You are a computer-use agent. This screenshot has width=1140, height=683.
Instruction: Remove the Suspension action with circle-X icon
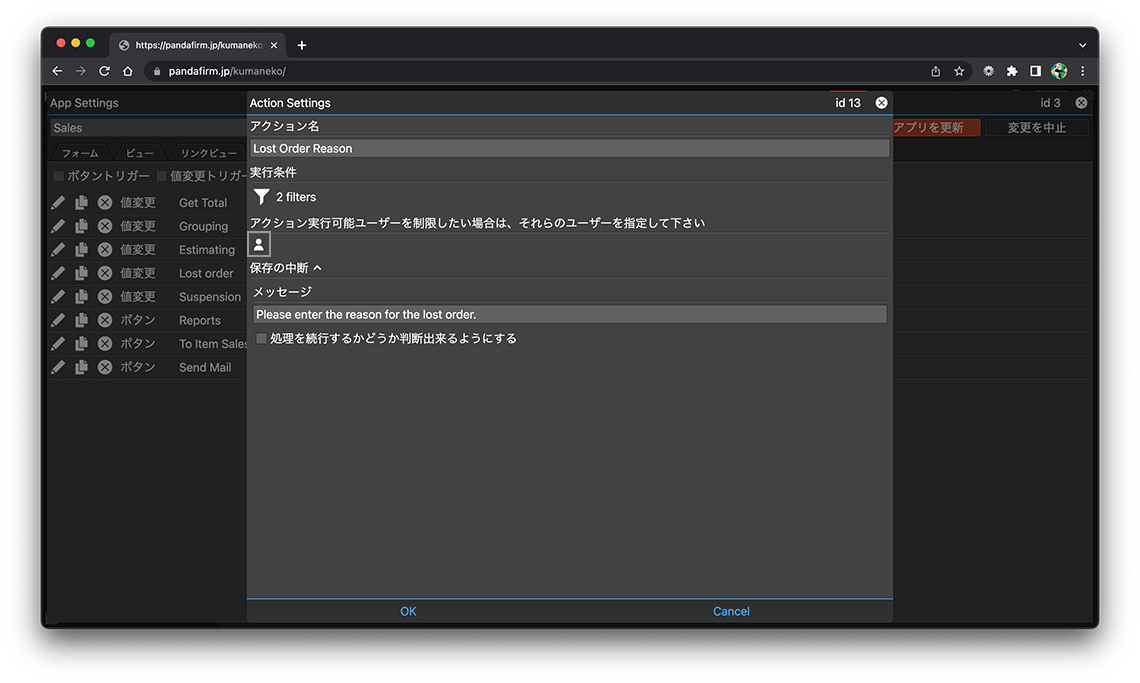click(x=104, y=297)
